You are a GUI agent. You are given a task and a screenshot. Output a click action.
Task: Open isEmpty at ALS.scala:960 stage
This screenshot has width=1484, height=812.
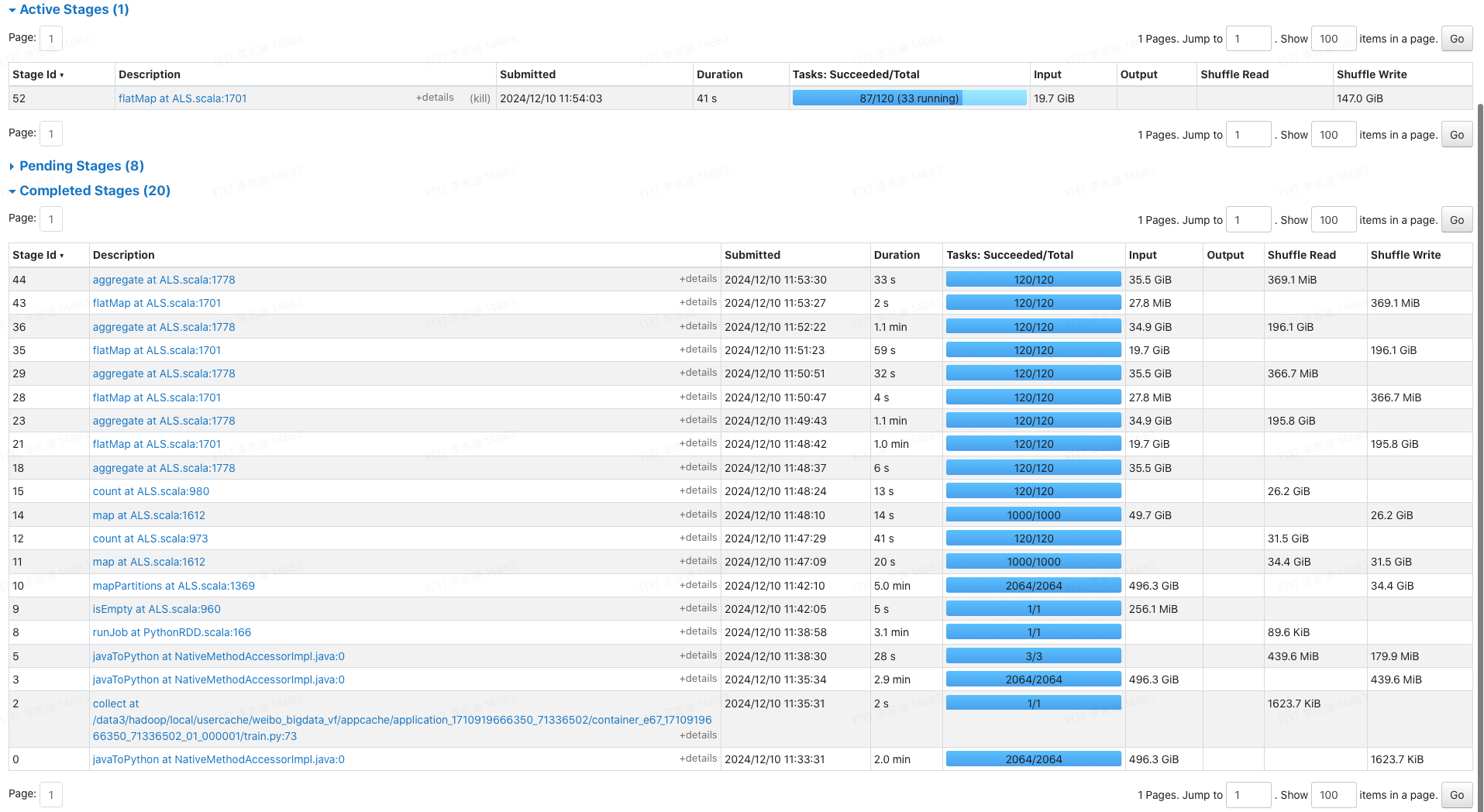point(157,609)
